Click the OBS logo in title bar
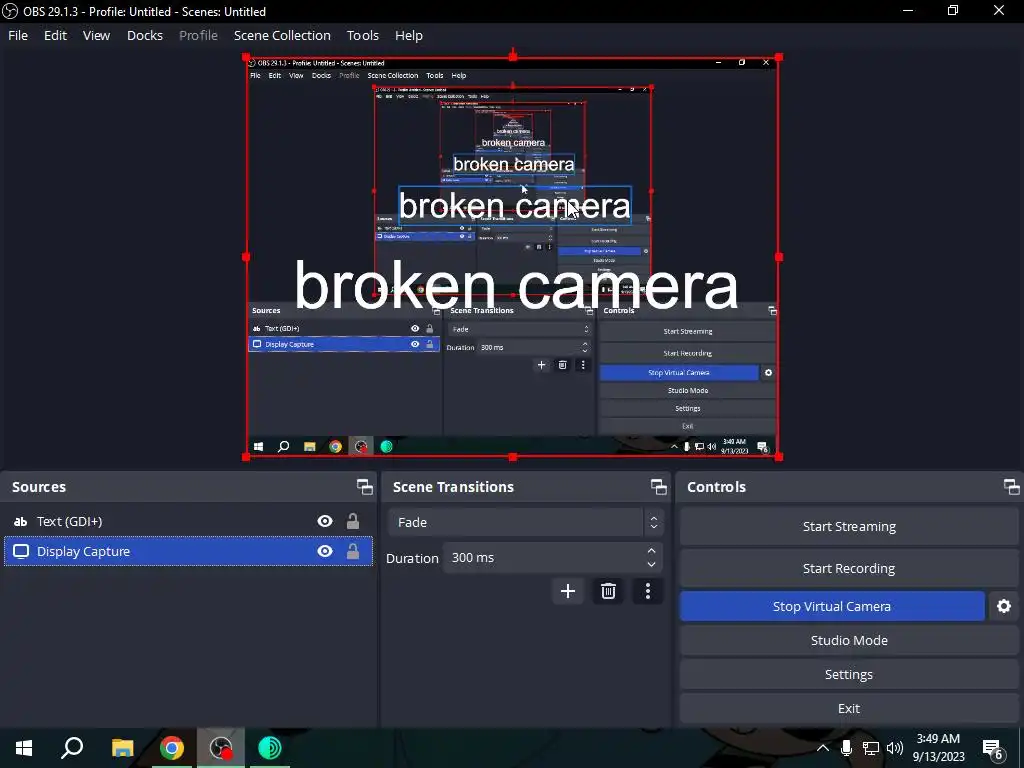Viewport: 1024px width, 768px height. coord(10,11)
